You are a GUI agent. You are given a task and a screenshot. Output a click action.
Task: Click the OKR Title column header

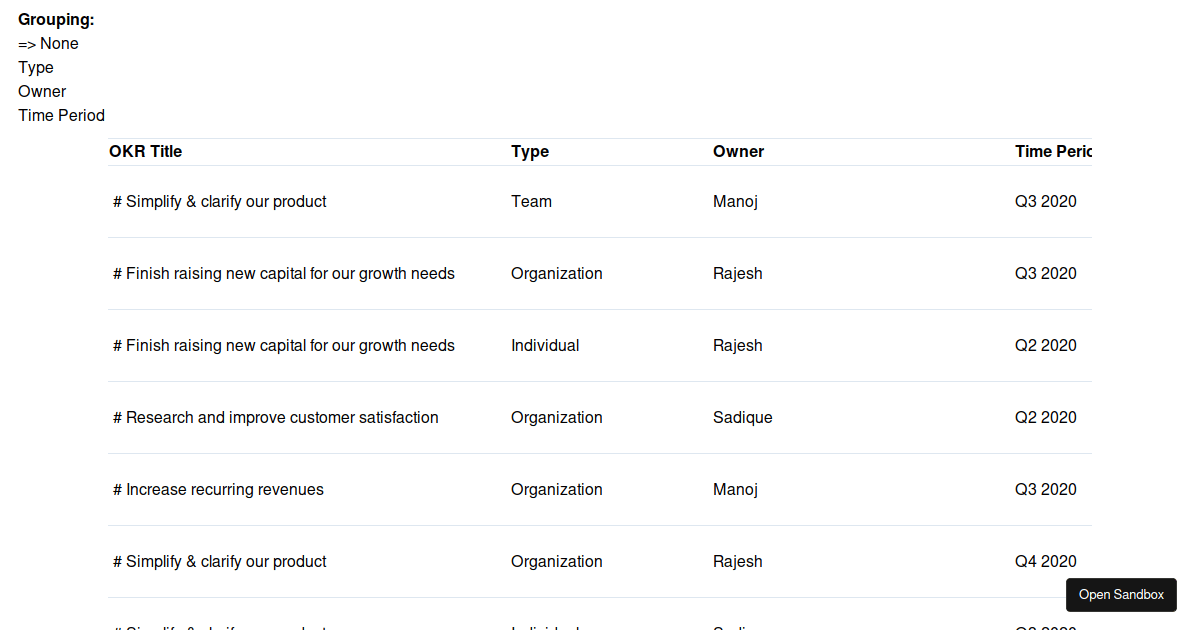coord(146,151)
